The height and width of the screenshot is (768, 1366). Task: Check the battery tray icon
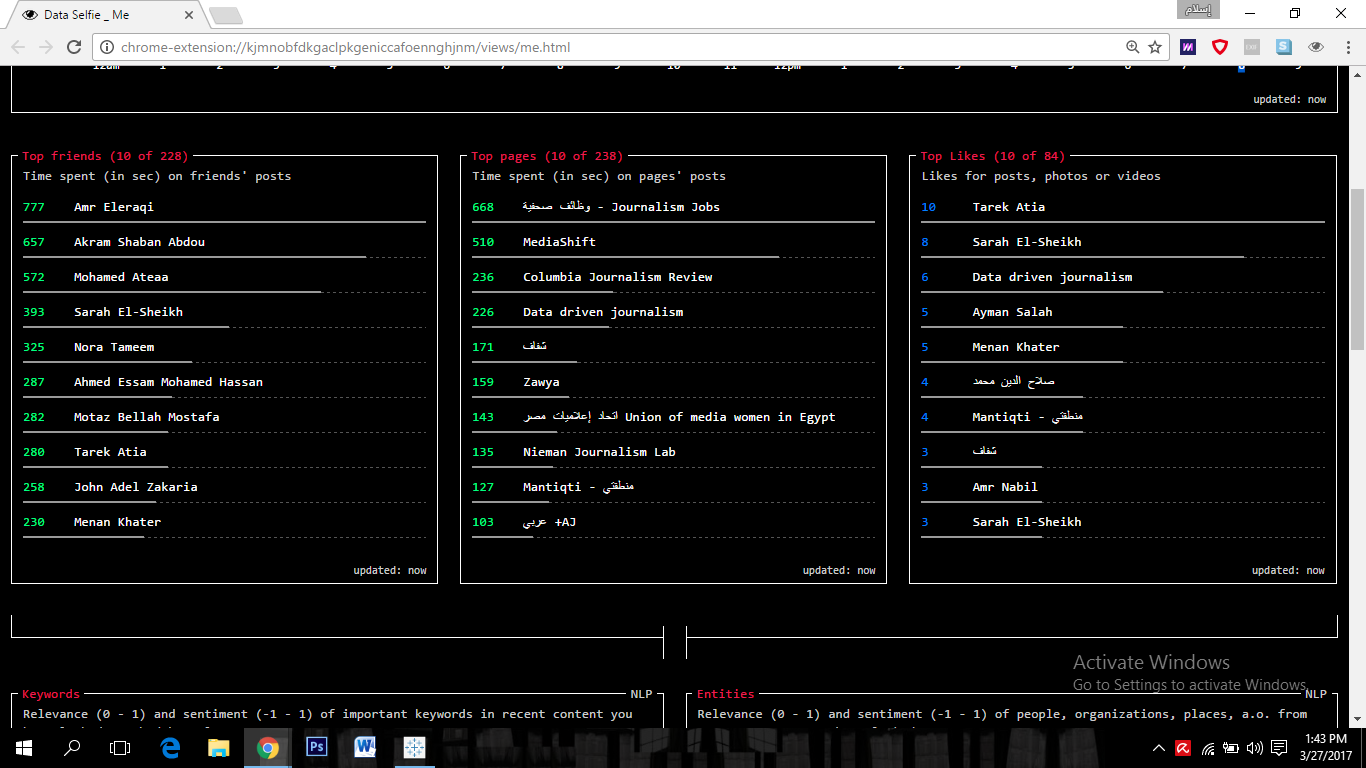pyautogui.click(x=1230, y=748)
